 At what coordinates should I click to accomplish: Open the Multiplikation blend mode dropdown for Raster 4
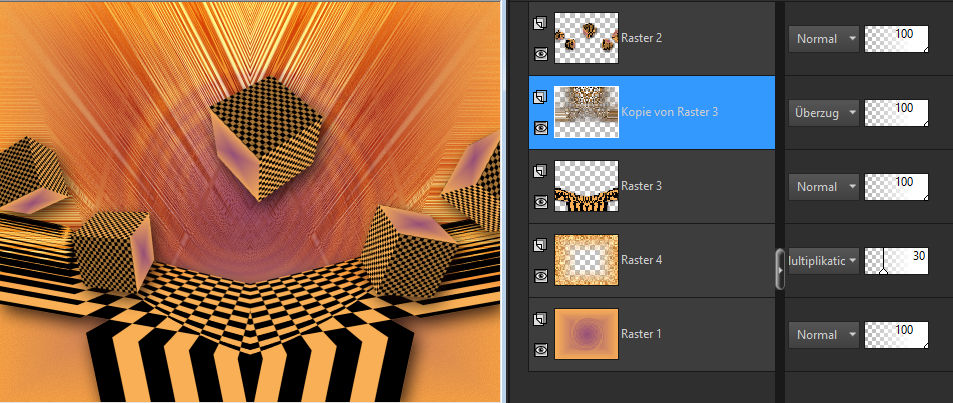point(824,261)
